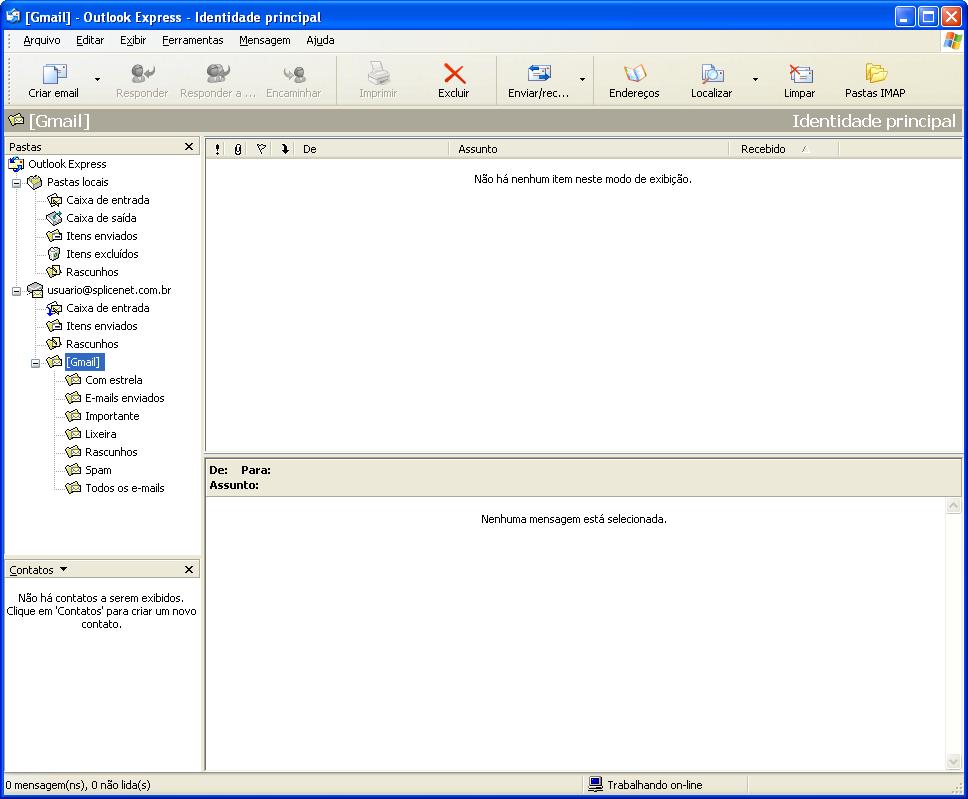Close the Pastas folder pane
The width and height of the screenshot is (968, 799).
[189, 146]
